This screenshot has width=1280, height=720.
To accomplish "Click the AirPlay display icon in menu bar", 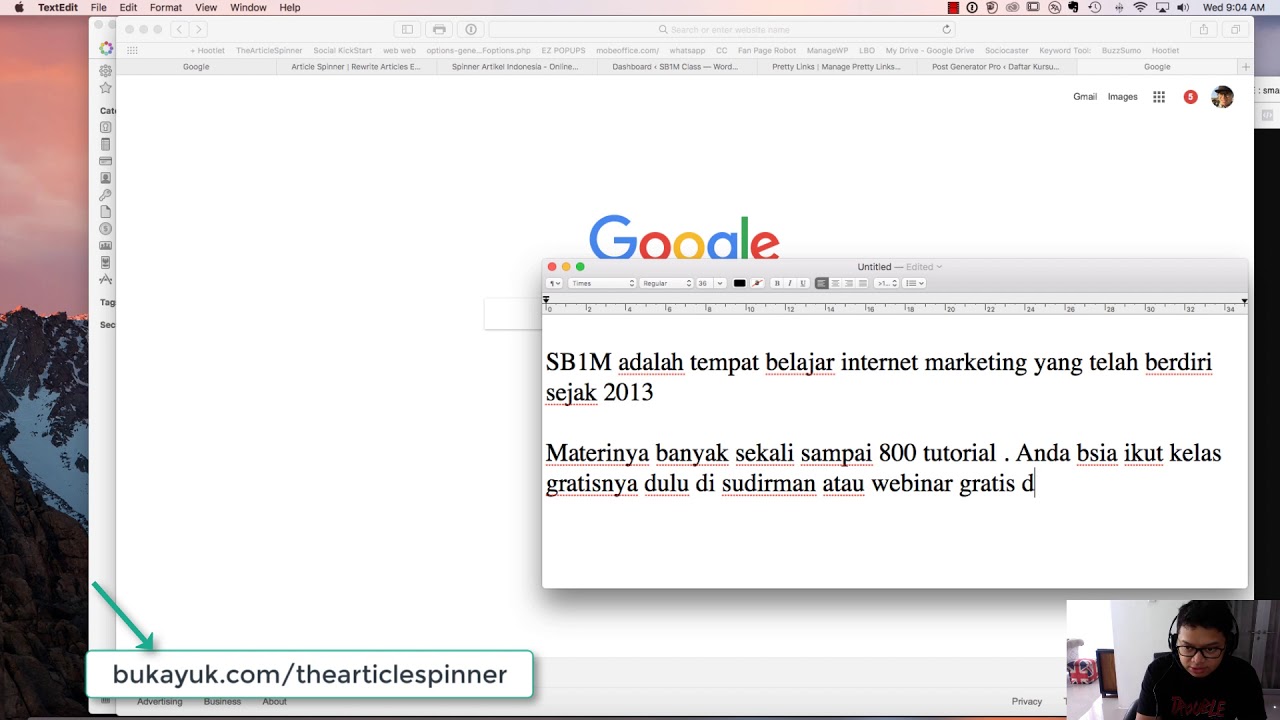I will pyautogui.click(x=1162, y=7).
